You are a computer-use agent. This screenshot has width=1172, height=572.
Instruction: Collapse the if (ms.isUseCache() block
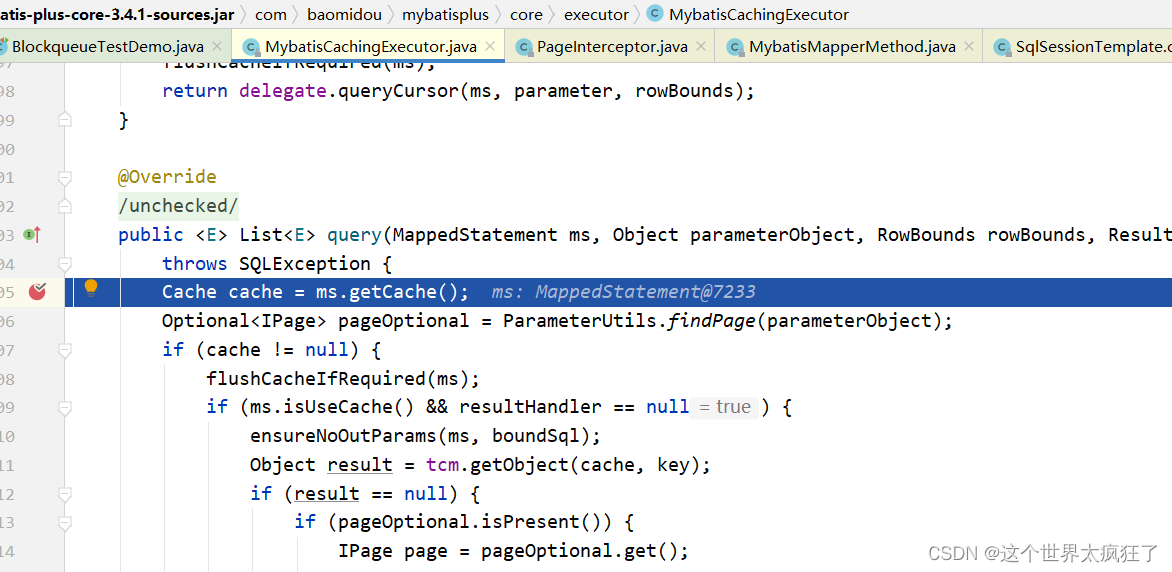[65, 408]
